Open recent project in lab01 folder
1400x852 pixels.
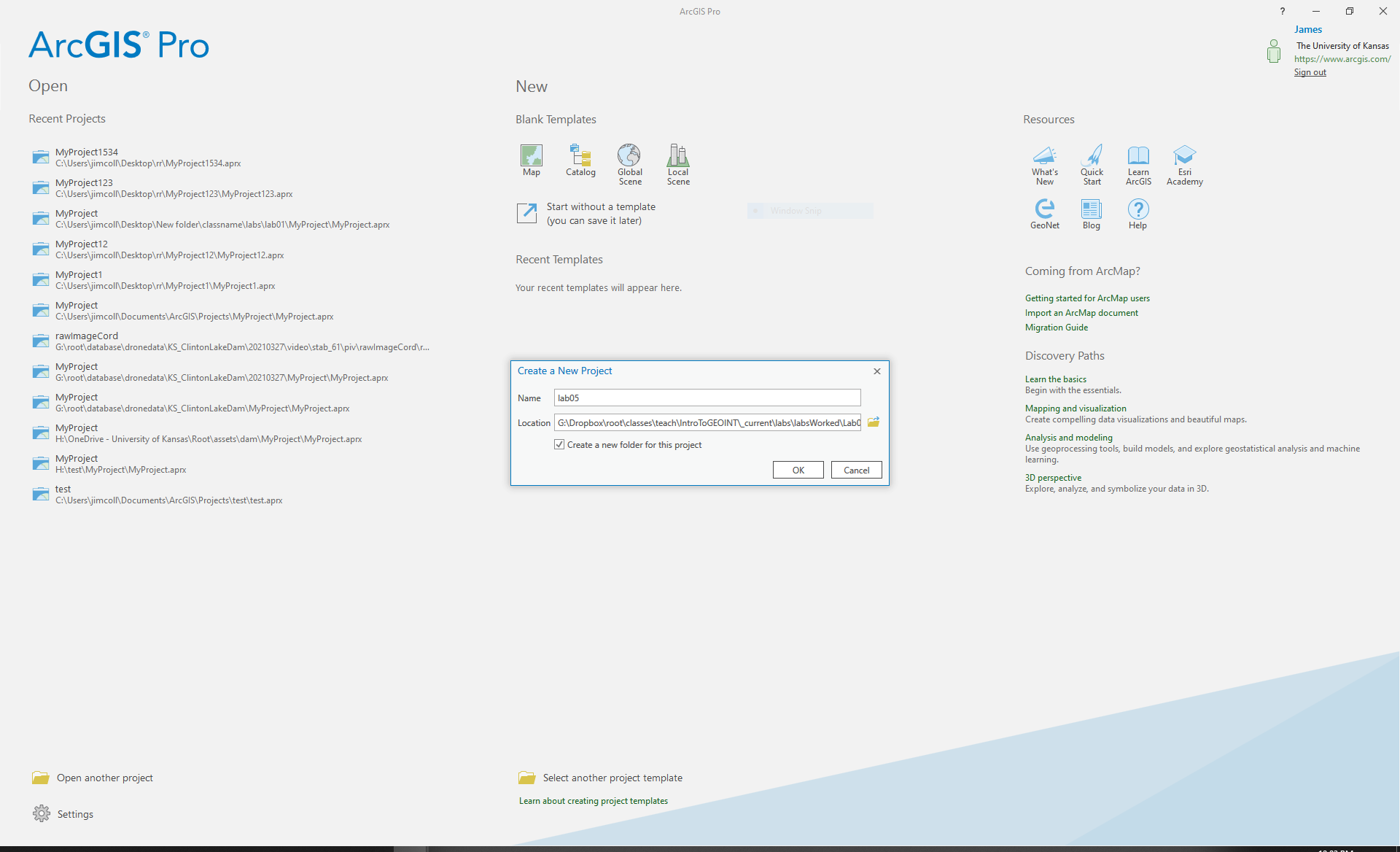tap(222, 219)
